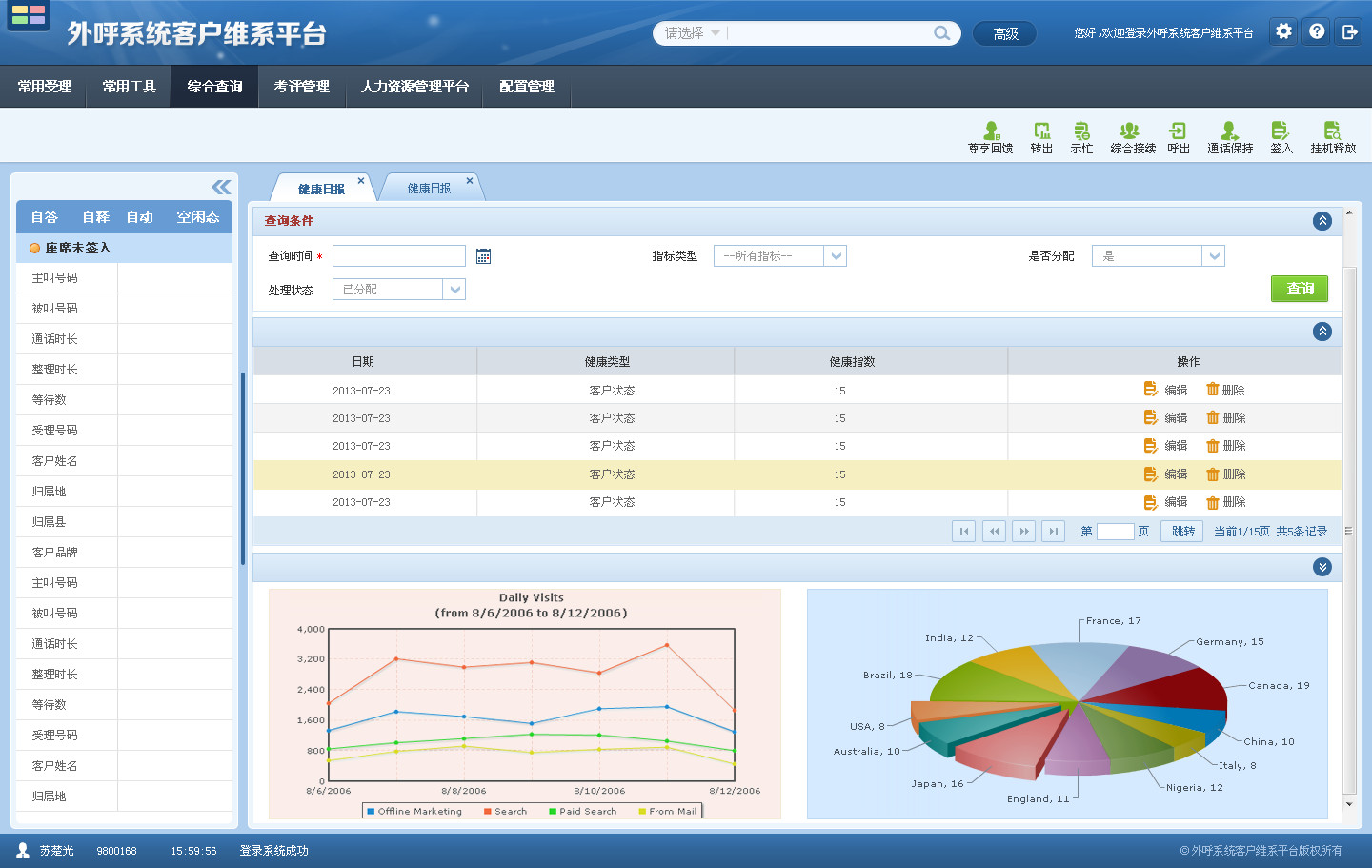Collapse left sidebar with double-chevron icon

[x=221, y=187]
